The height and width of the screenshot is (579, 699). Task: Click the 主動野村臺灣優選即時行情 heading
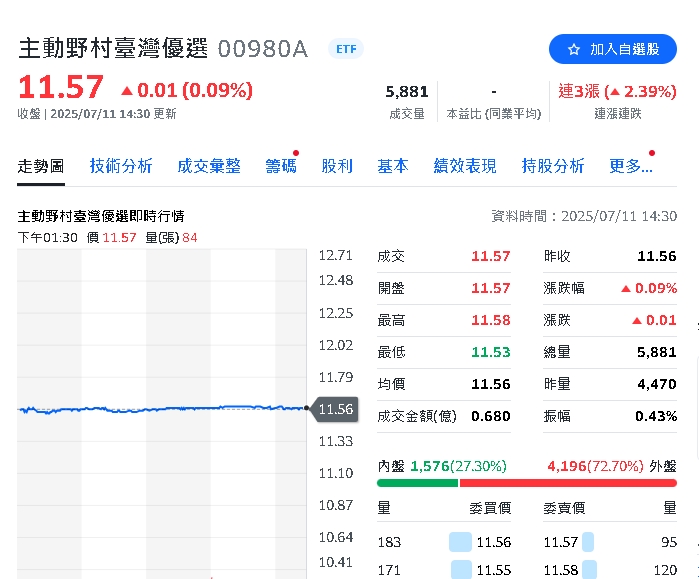point(101,216)
